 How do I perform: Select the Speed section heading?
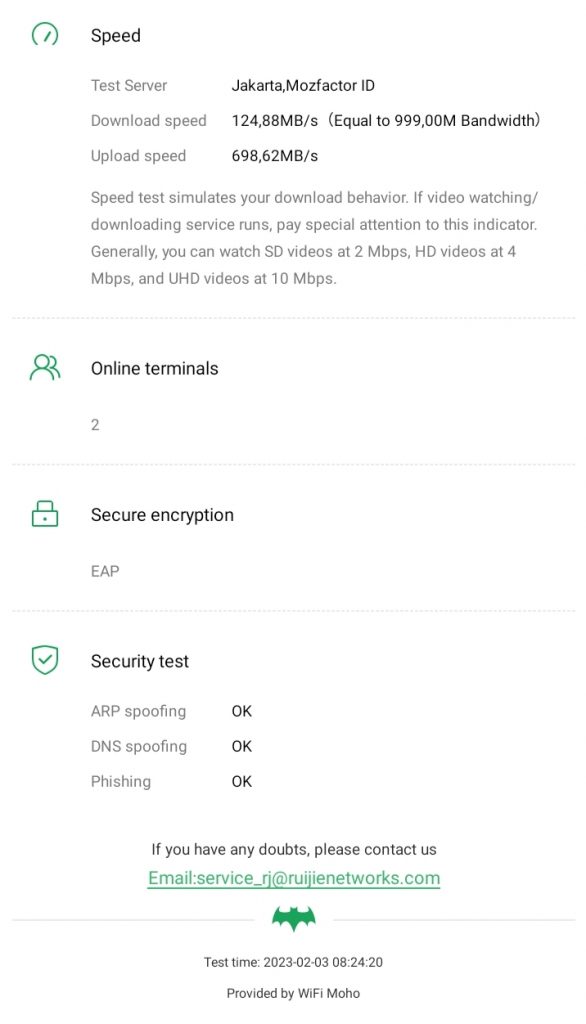point(116,35)
